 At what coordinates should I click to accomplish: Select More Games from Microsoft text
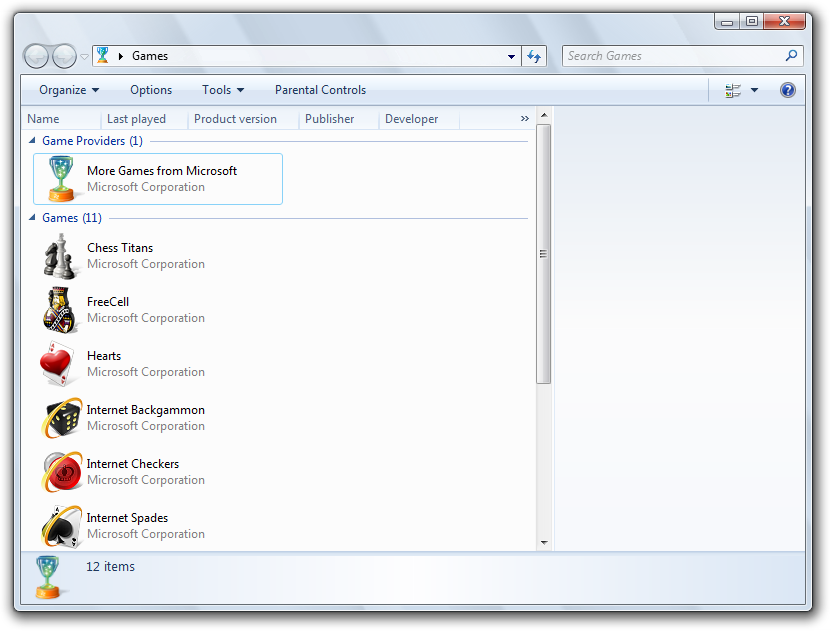(162, 171)
